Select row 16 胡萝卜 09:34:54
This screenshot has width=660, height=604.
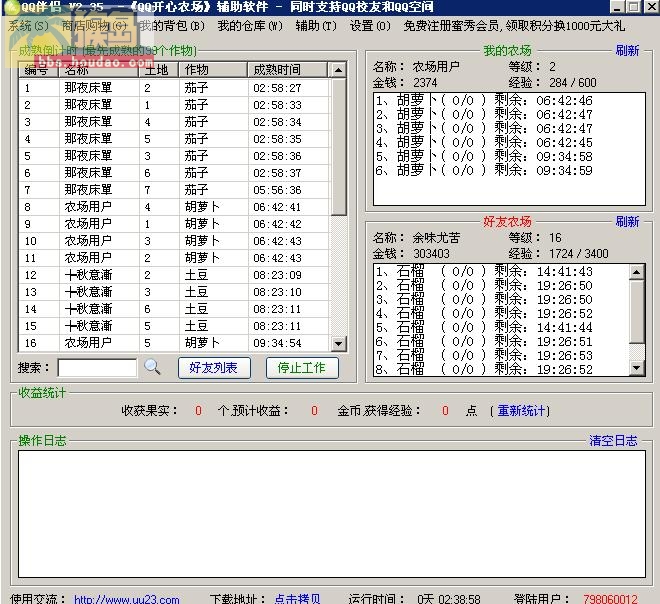(x=174, y=343)
